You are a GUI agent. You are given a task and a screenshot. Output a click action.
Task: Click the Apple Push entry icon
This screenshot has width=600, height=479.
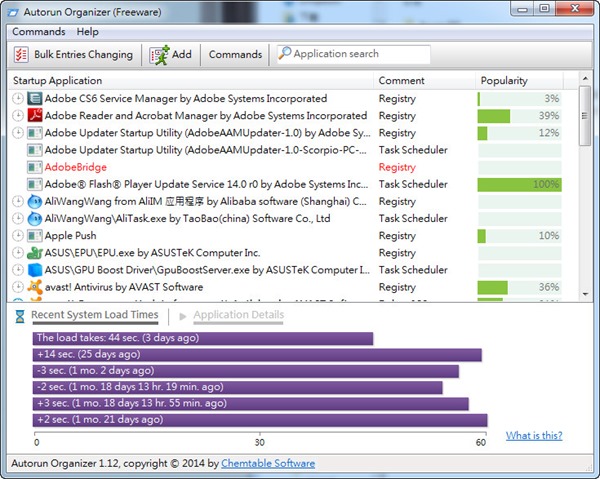click(x=34, y=236)
